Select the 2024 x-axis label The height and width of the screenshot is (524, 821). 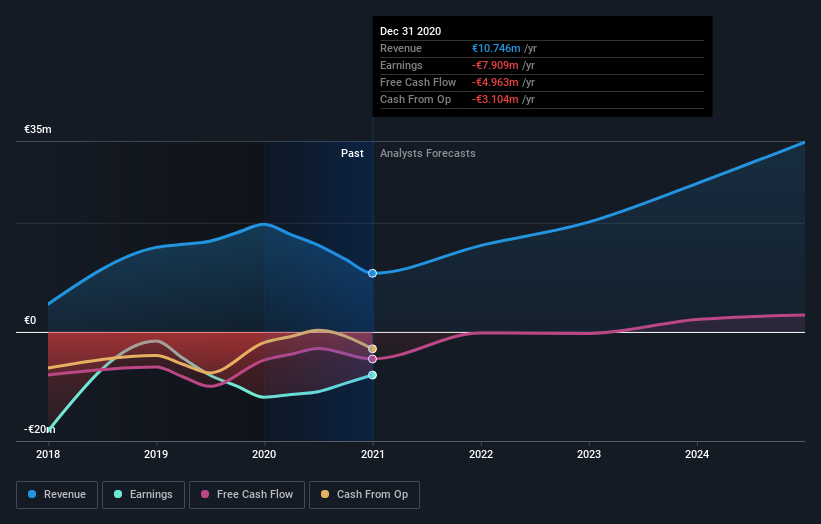point(697,454)
